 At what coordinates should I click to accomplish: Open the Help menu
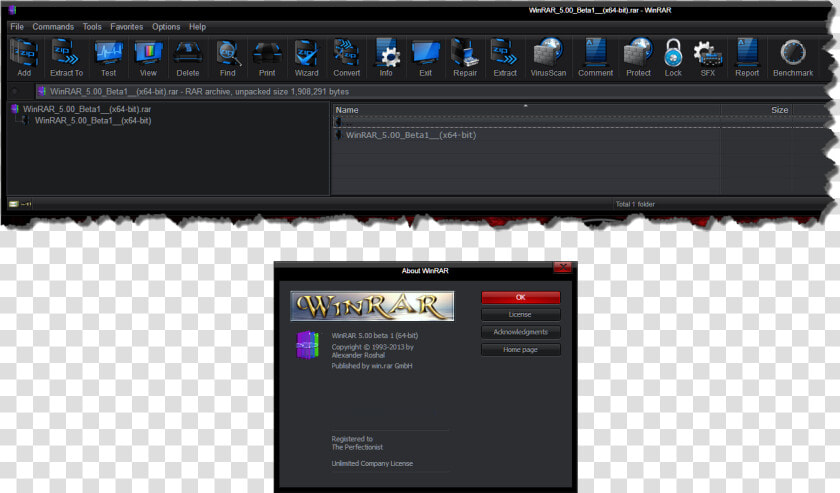click(197, 27)
